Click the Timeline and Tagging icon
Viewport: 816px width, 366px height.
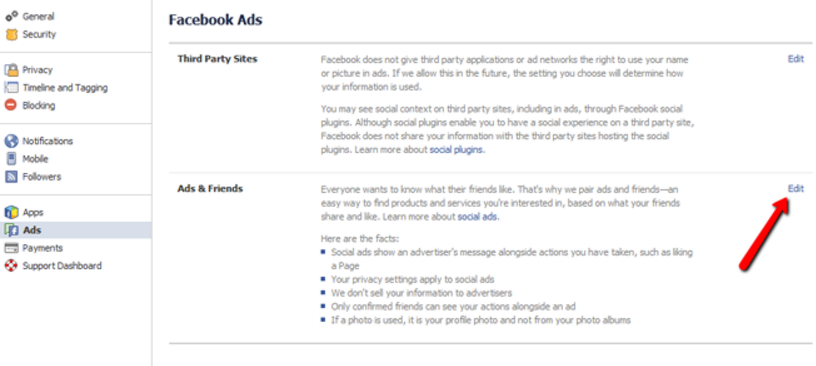[x=11, y=87]
